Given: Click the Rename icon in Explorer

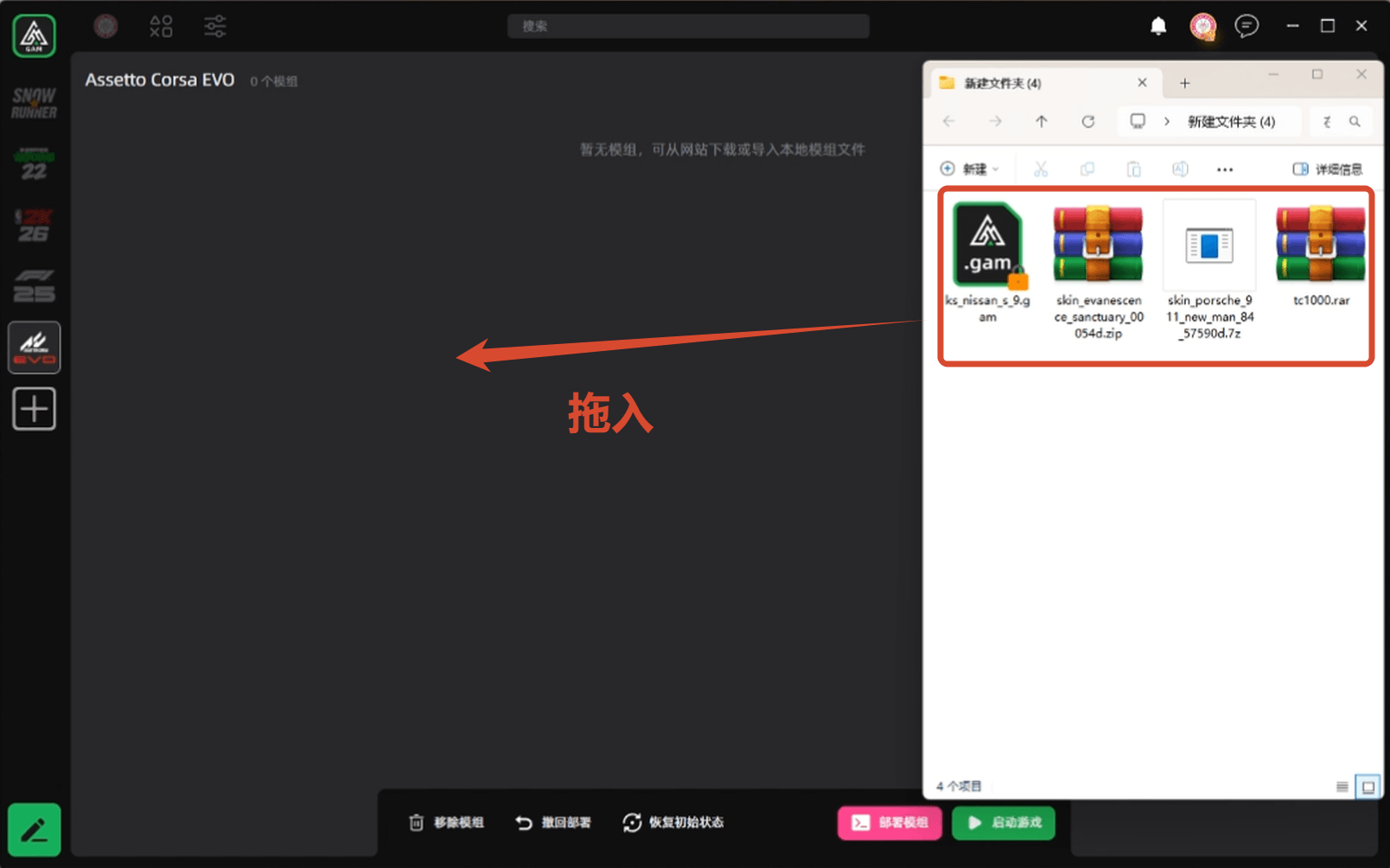Looking at the screenshot, I should [x=1180, y=169].
